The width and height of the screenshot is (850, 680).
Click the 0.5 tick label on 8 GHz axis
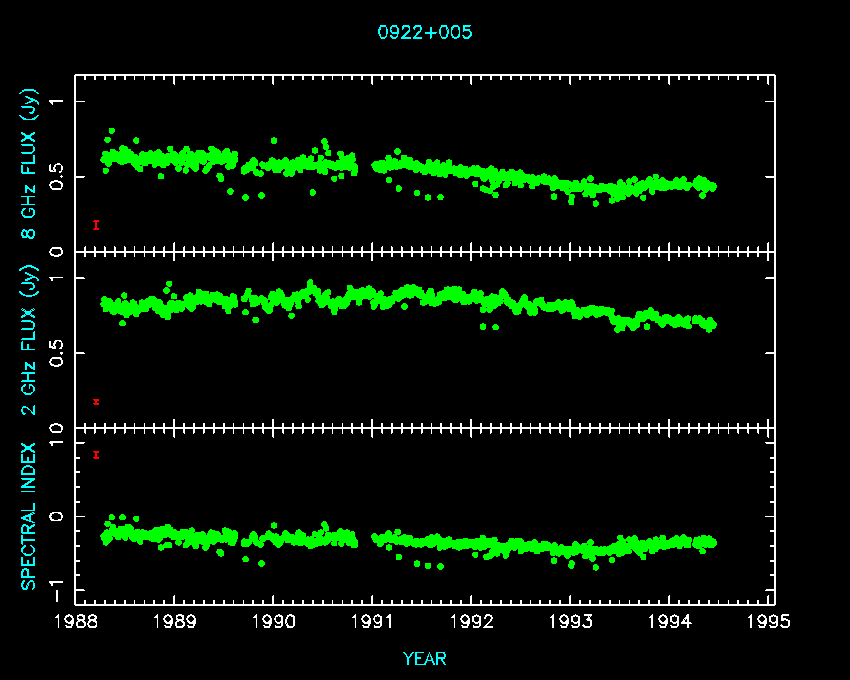click(x=58, y=177)
